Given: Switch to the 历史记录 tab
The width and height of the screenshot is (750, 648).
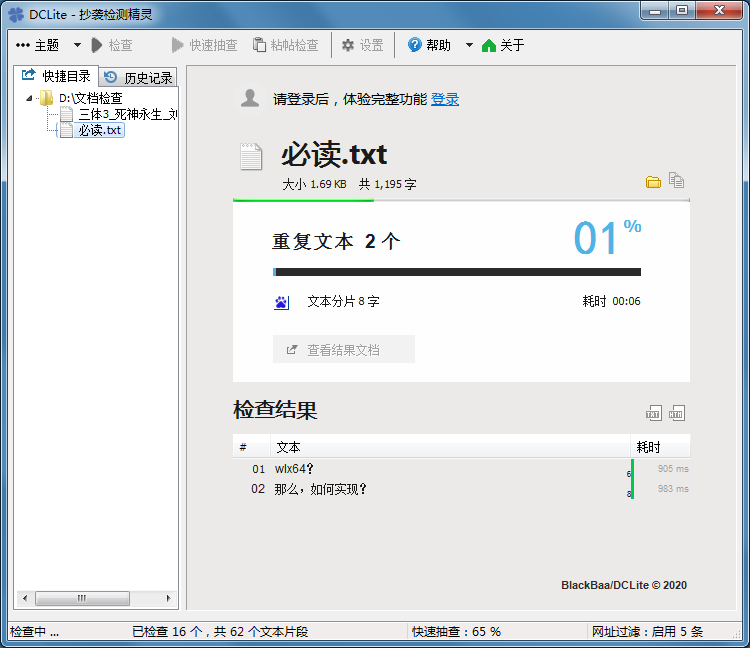Looking at the screenshot, I should [138, 77].
